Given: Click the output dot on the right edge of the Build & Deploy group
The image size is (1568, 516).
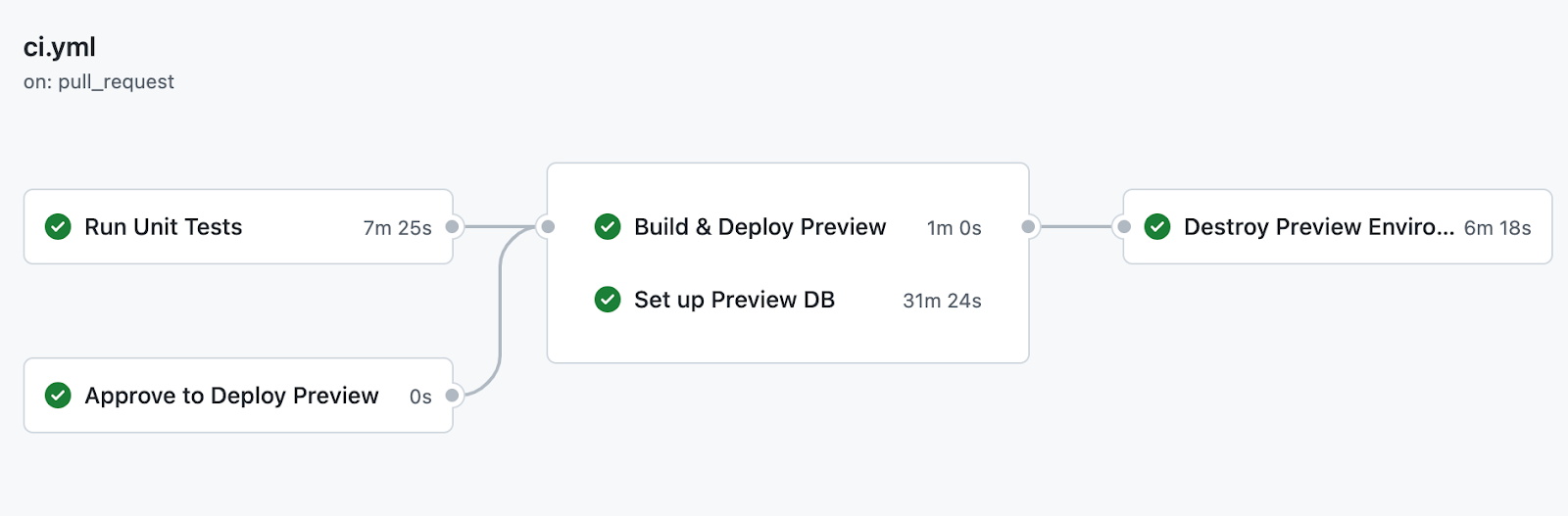Looking at the screenshot, I should [1028, 227].
